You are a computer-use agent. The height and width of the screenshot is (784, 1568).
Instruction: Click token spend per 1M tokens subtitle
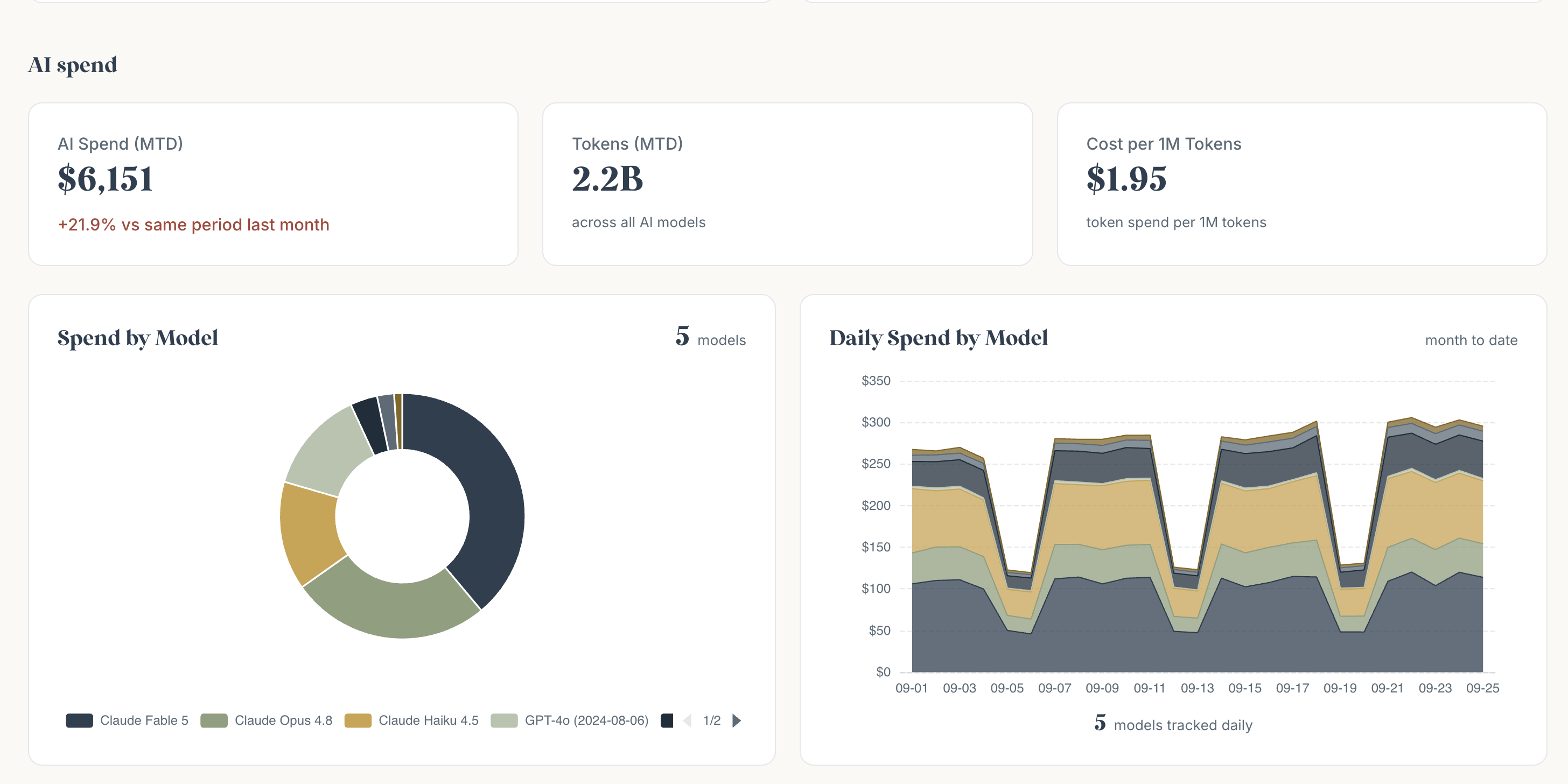pos(1176,223)
